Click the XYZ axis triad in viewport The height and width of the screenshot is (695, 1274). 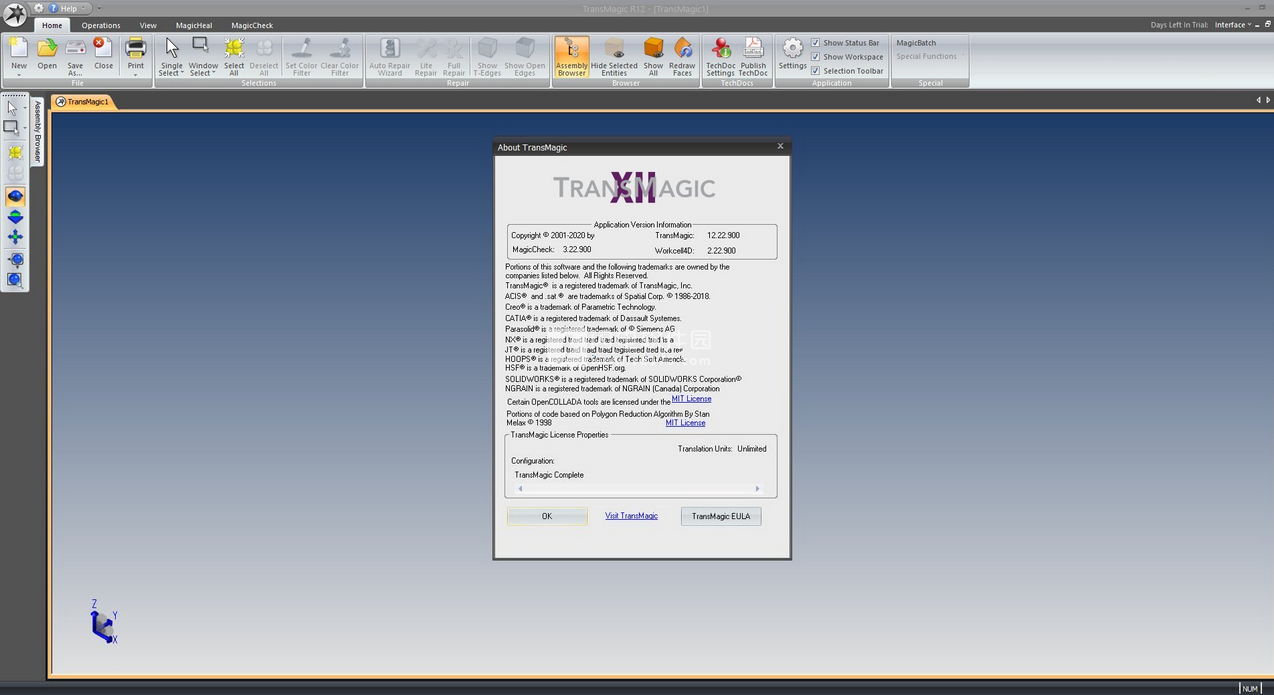[x=103, y=622]
